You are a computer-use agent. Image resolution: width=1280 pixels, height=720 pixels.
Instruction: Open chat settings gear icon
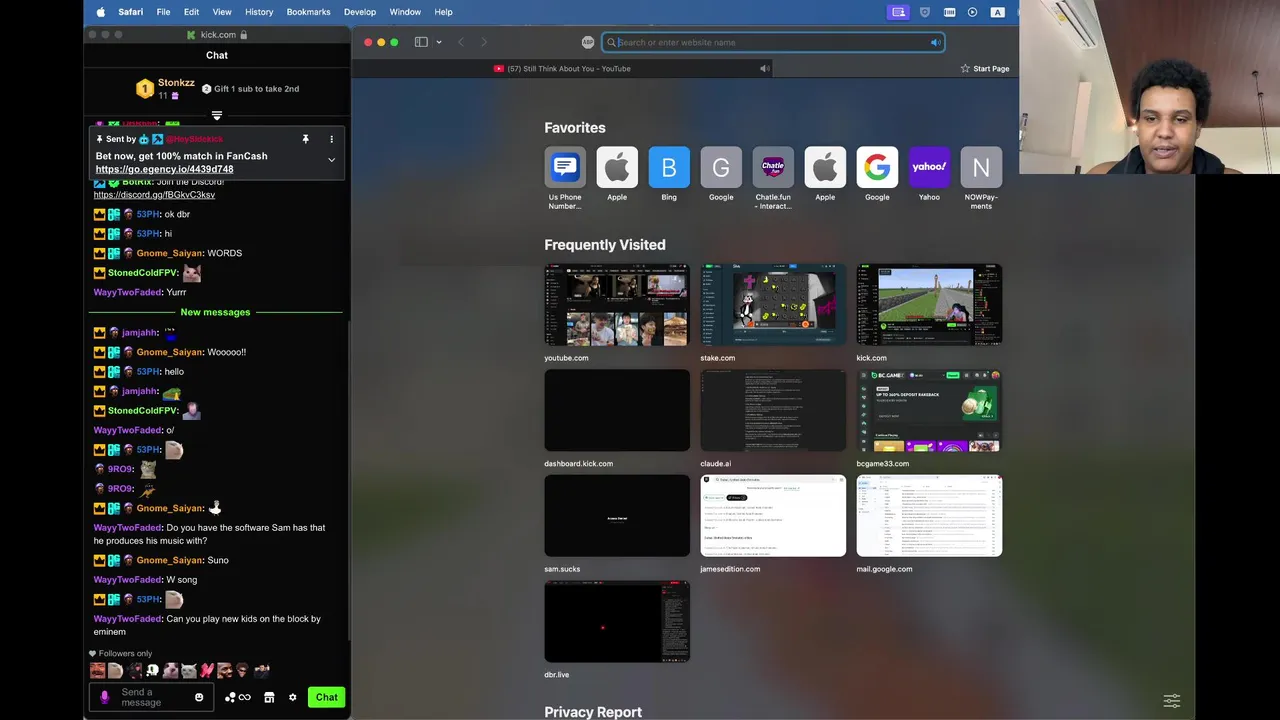(293, 697)
